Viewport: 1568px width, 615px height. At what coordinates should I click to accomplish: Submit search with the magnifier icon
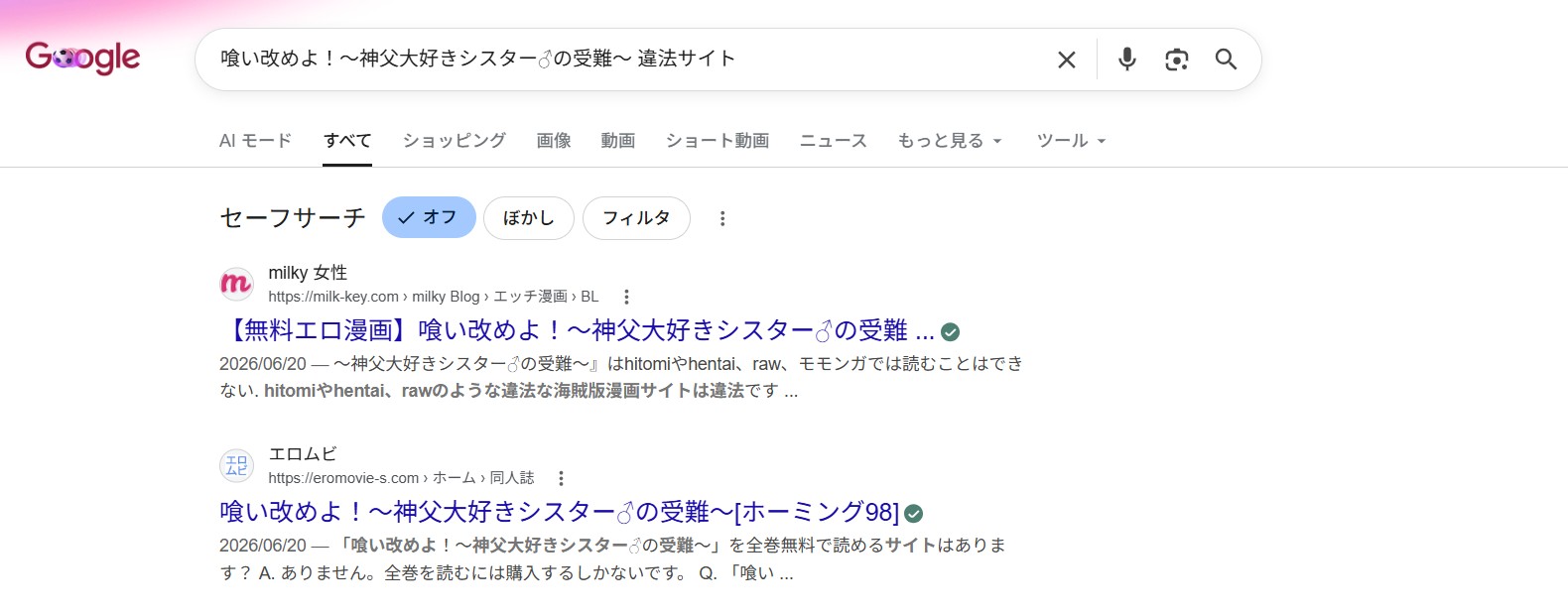[x=1226, y=60]
